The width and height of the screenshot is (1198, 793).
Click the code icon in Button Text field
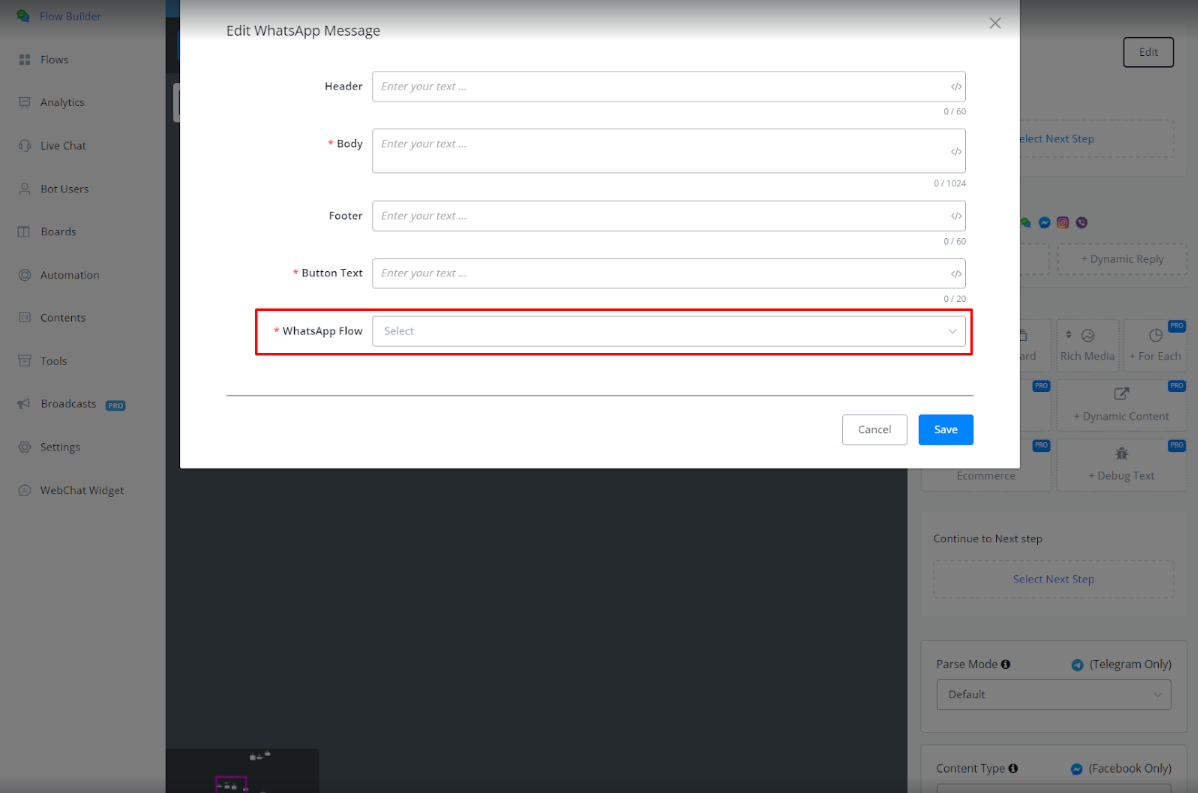956,274
